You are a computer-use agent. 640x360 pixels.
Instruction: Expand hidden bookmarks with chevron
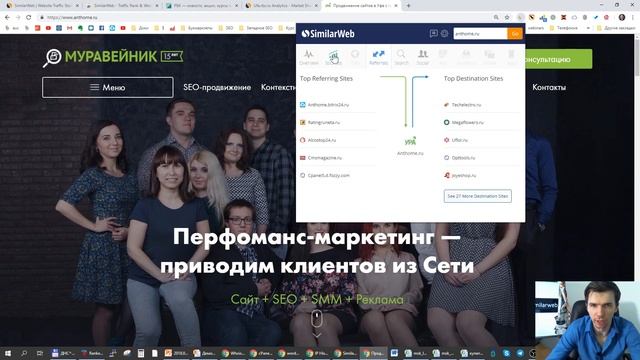click(x=588, y=28)
